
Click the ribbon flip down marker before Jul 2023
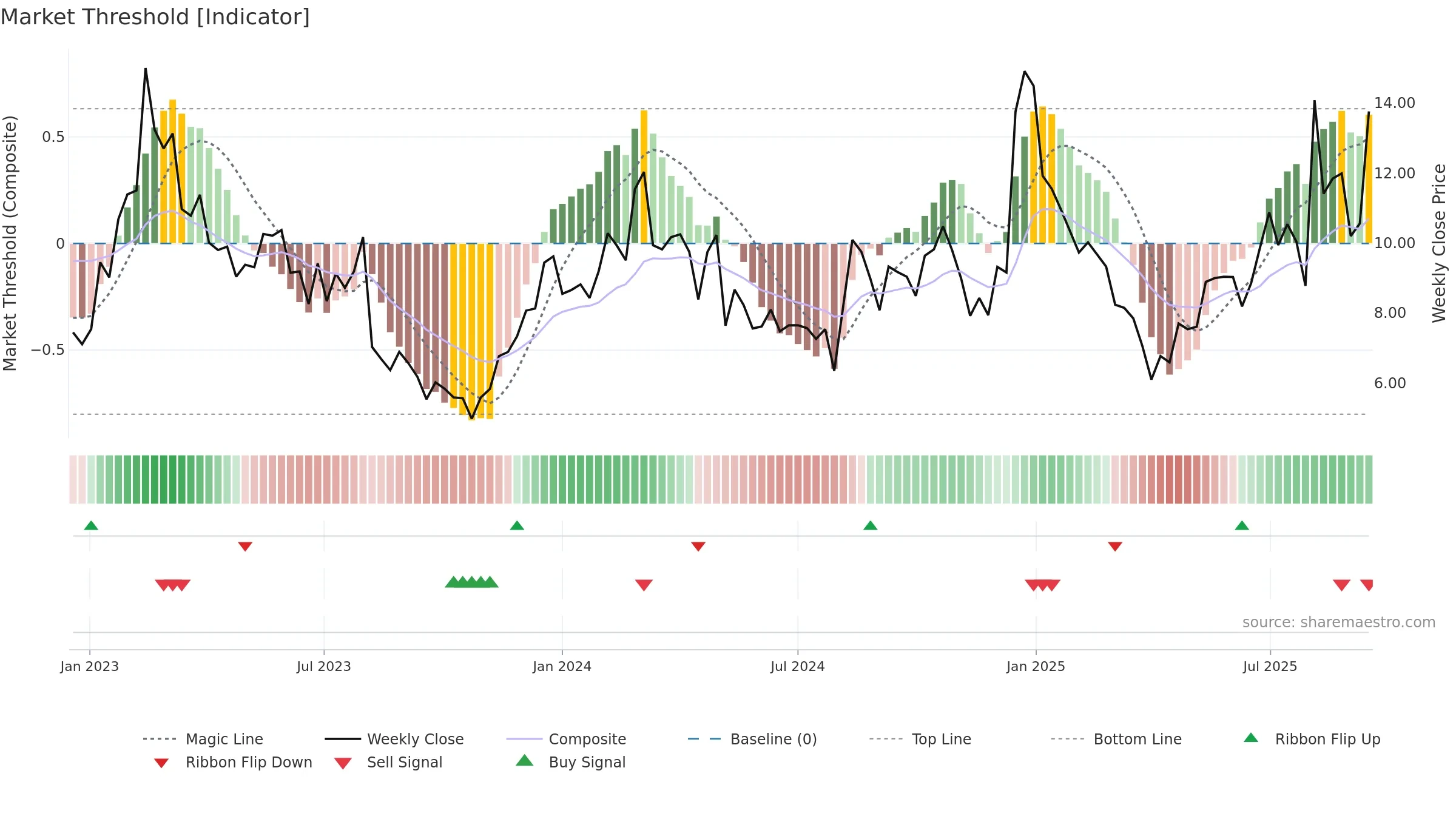pyautogui.click(x=245, y=547)
